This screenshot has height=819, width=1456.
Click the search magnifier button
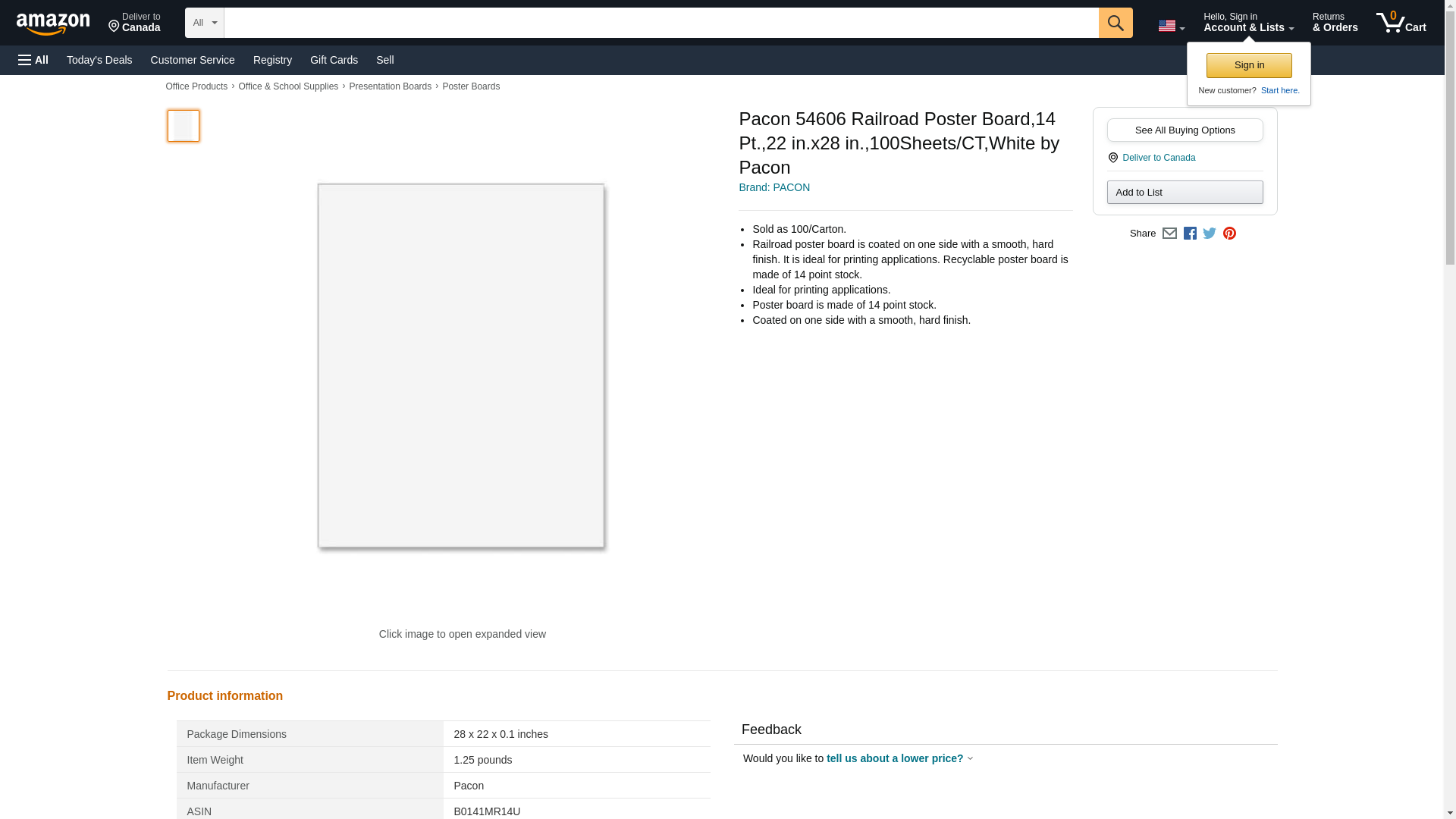[1115, 23]
